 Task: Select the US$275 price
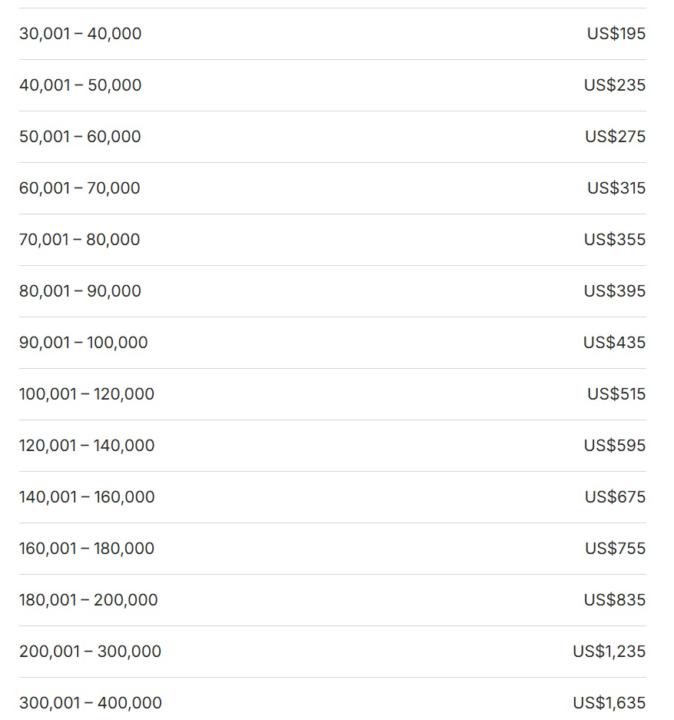pos(615,137)
